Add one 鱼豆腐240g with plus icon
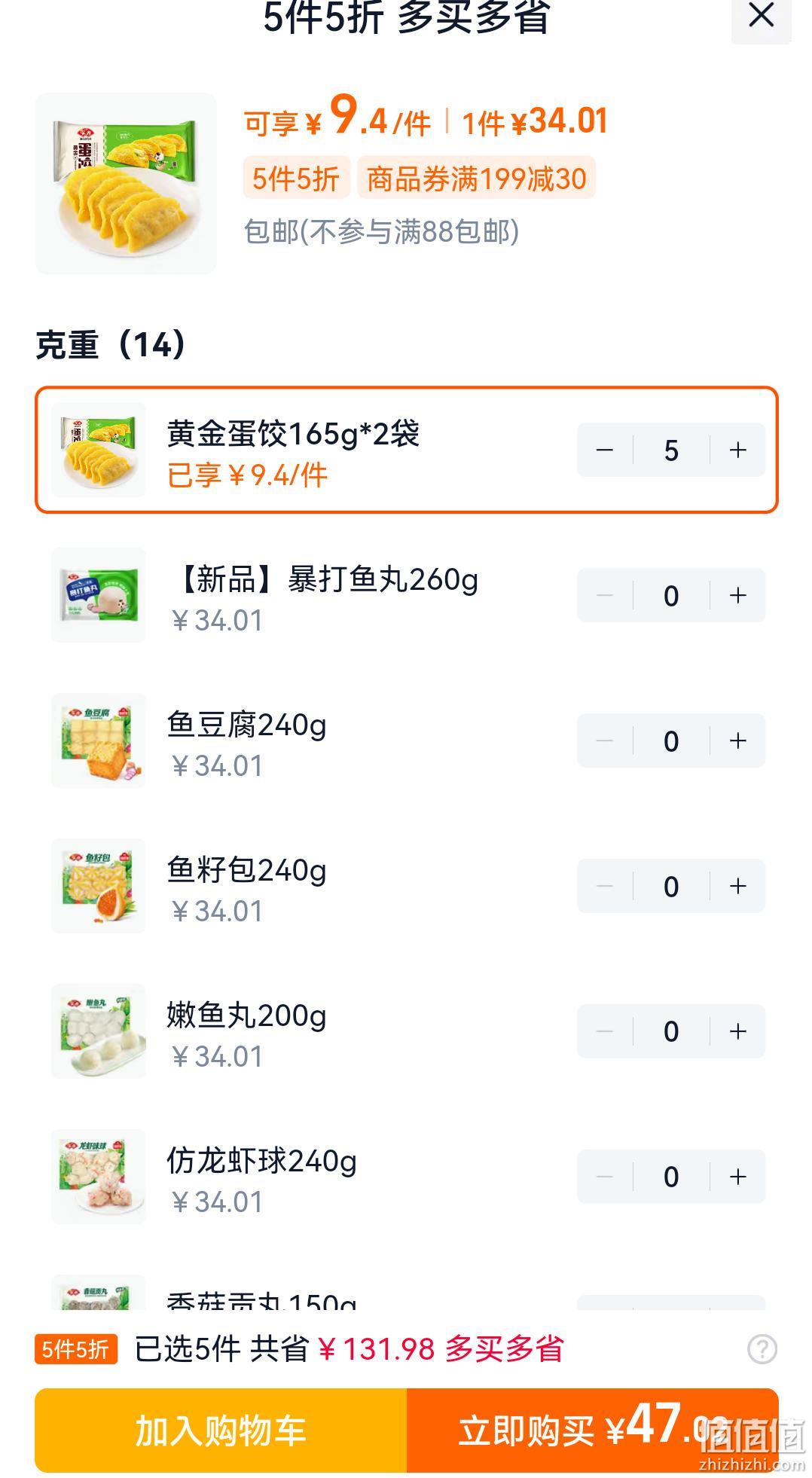812x1478 pixels. tap(737, 741)
